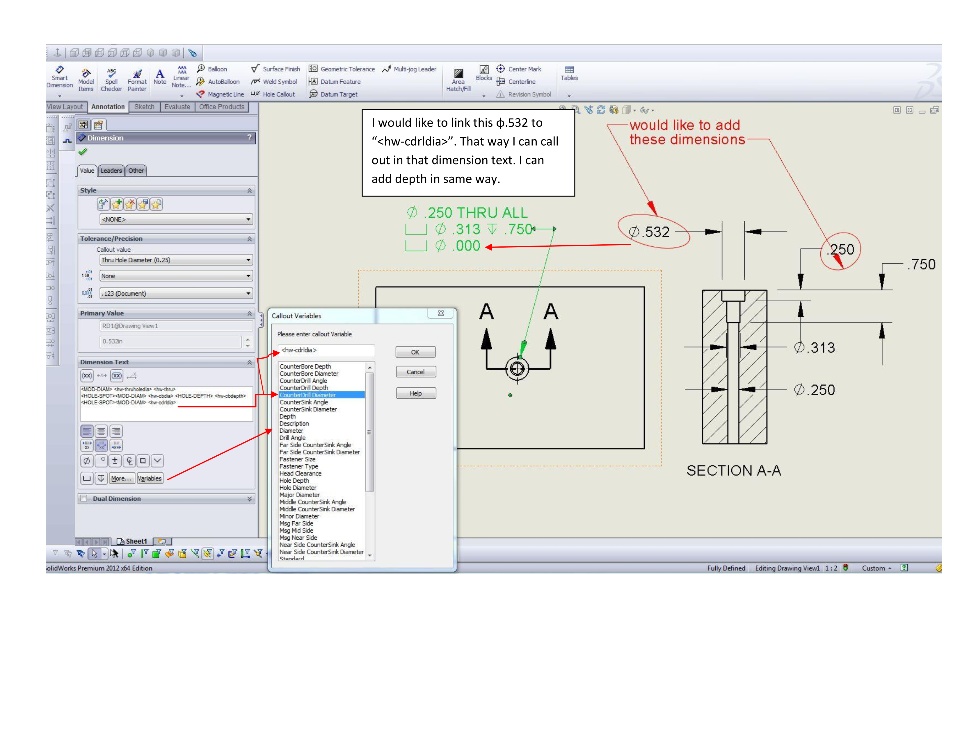This screenshot has width=960, height=741.
Task: Click the Dimension Text edit box
Action: pyautogui.click(x=166, y=402)
